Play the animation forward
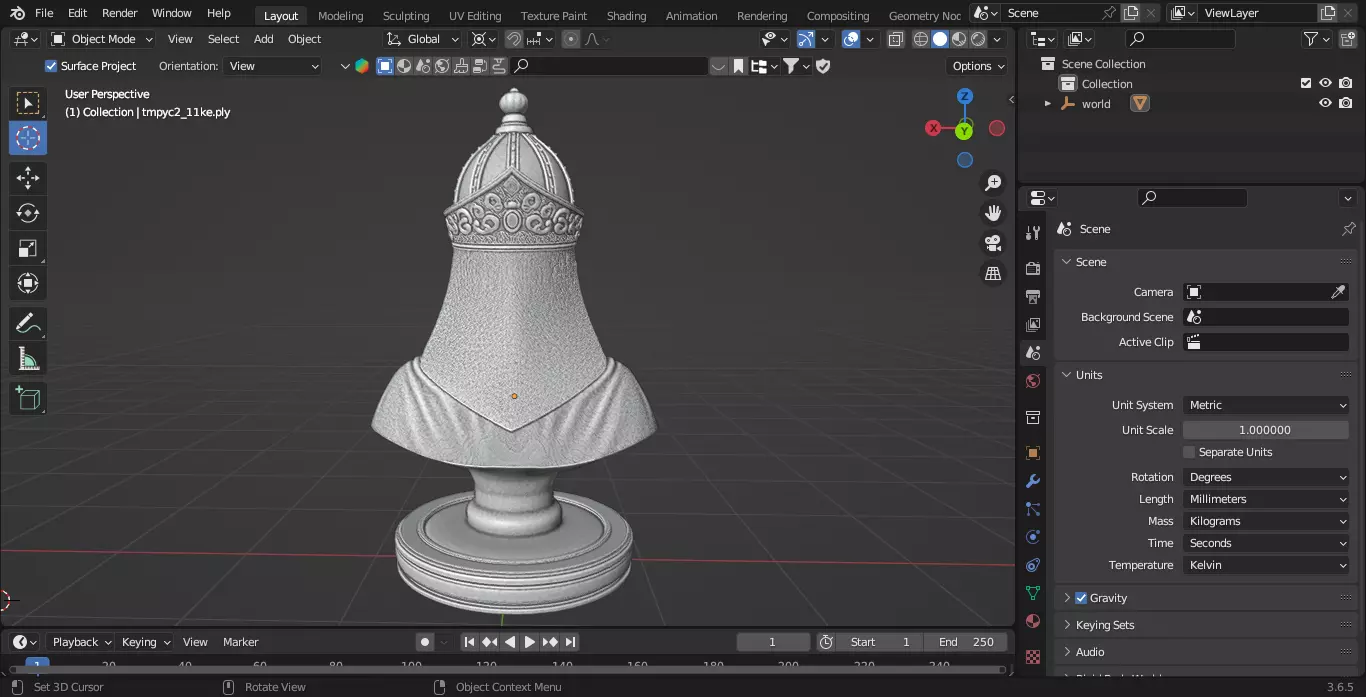 pos(530,642)
